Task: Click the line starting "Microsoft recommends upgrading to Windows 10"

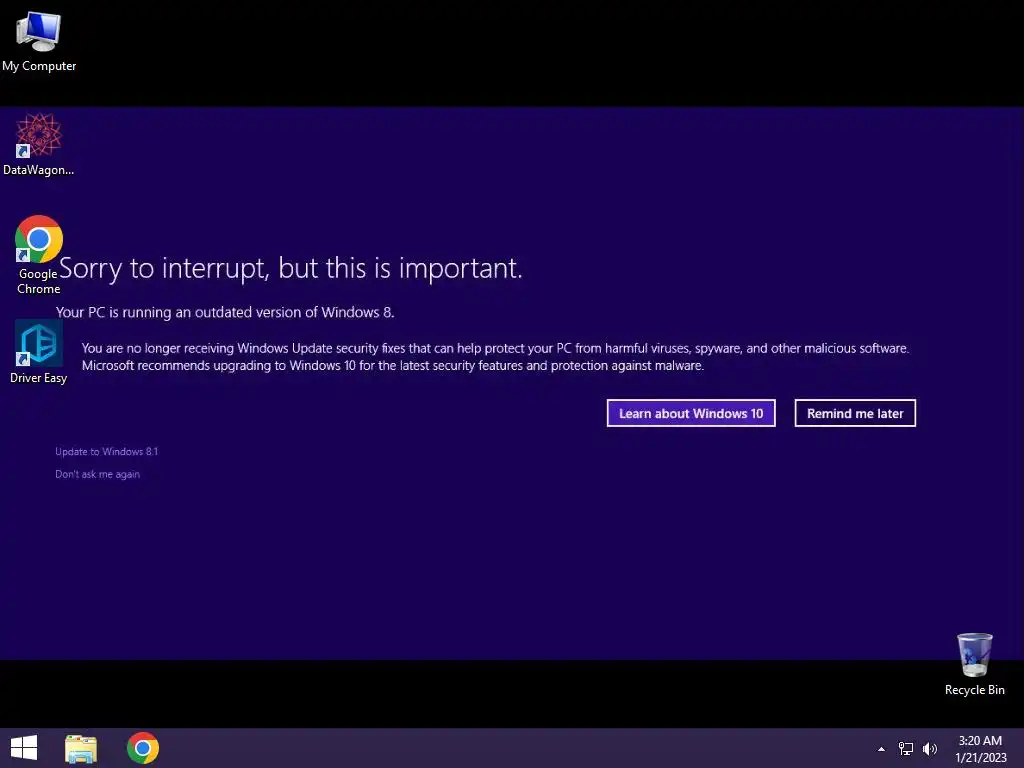Action: coord(392,366)
